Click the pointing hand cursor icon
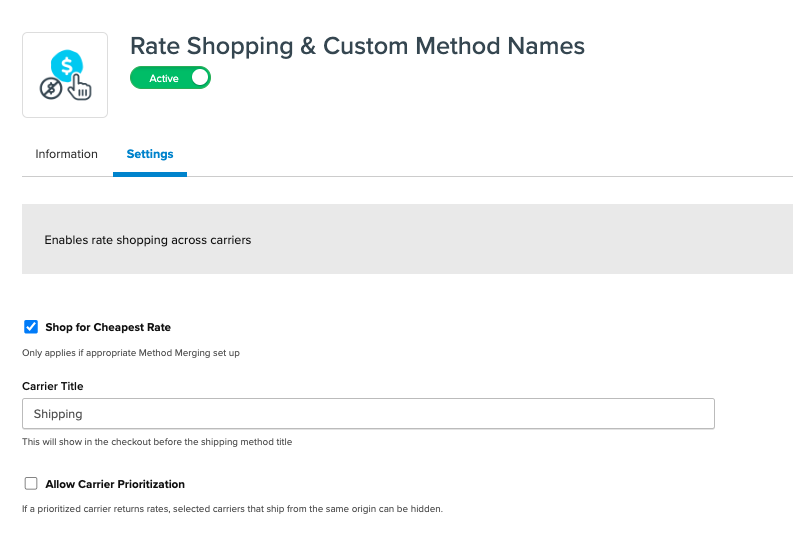793x539 pixels. click(x=79, y=88)
